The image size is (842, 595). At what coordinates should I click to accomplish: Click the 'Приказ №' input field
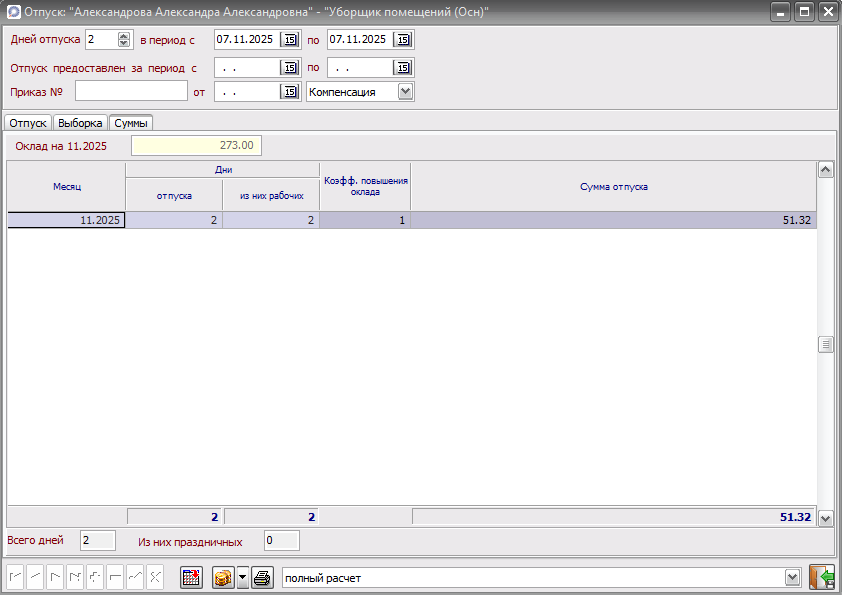point(131,92)
